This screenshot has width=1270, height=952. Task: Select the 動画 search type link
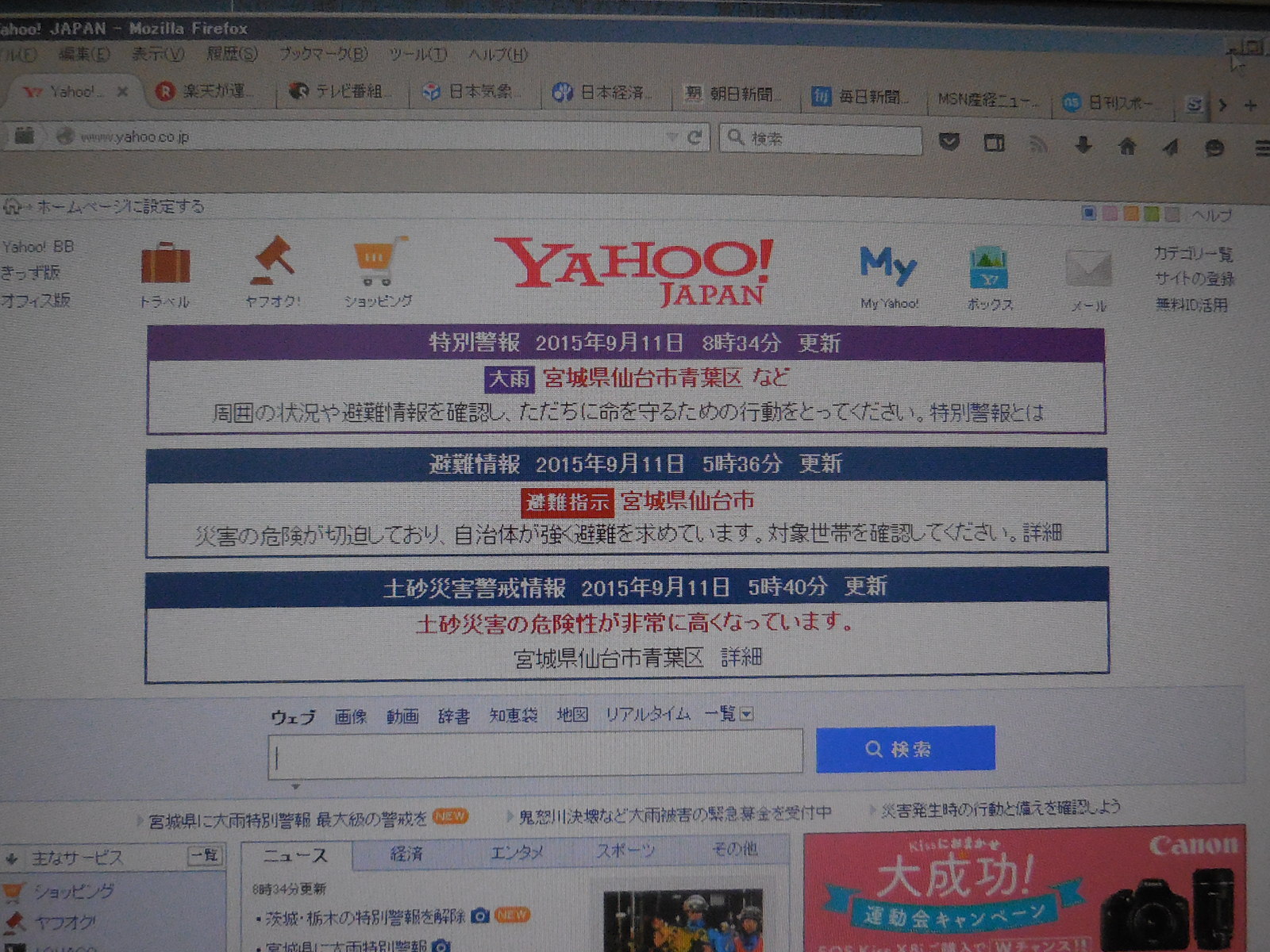click(402, 716)
